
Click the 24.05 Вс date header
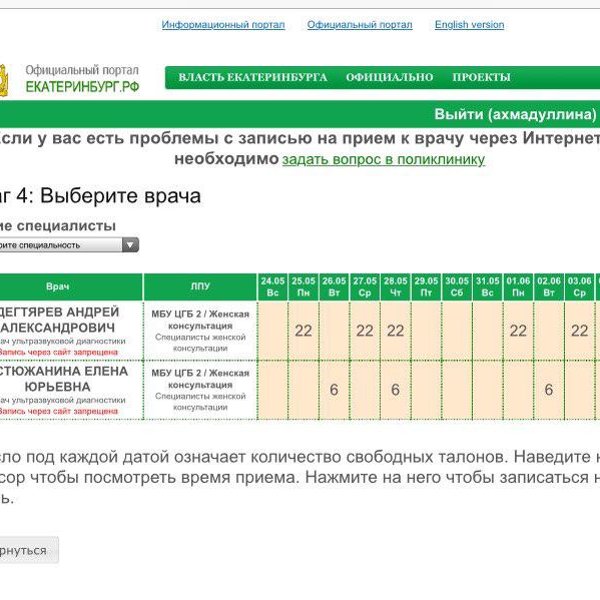(273, 287)
